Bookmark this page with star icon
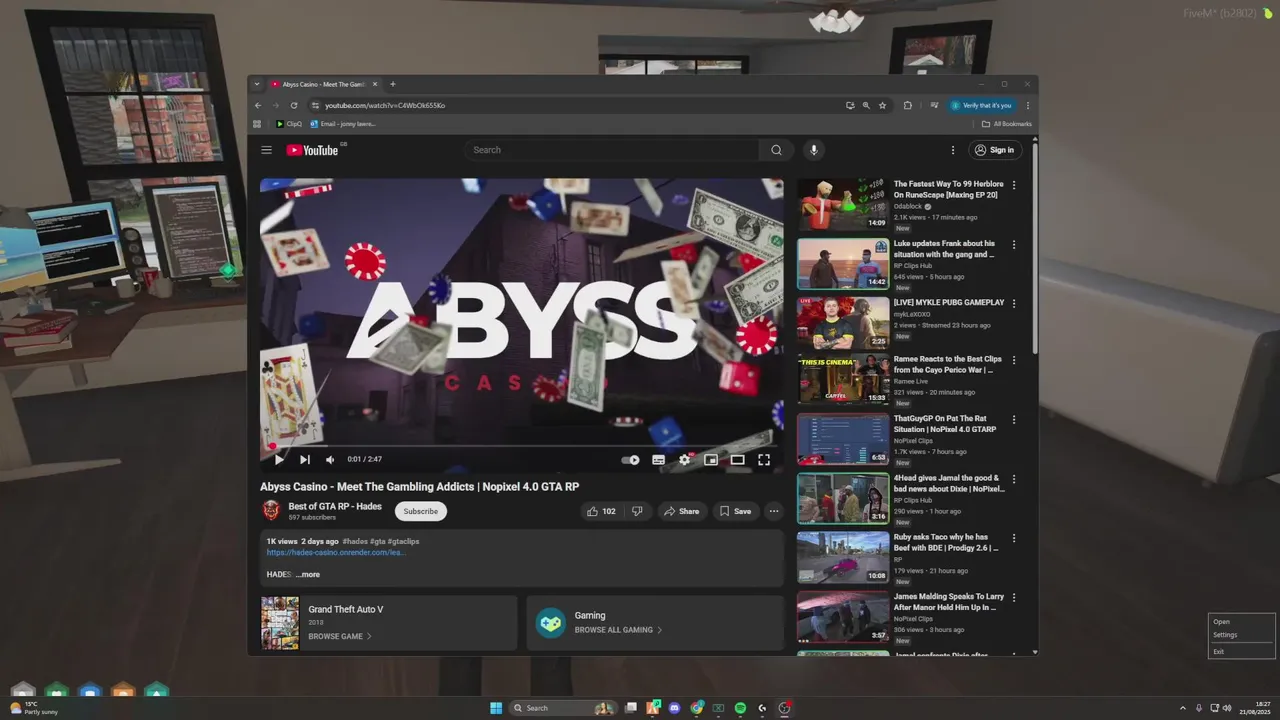The image size is (1280, 720). (x=882, y=105)
